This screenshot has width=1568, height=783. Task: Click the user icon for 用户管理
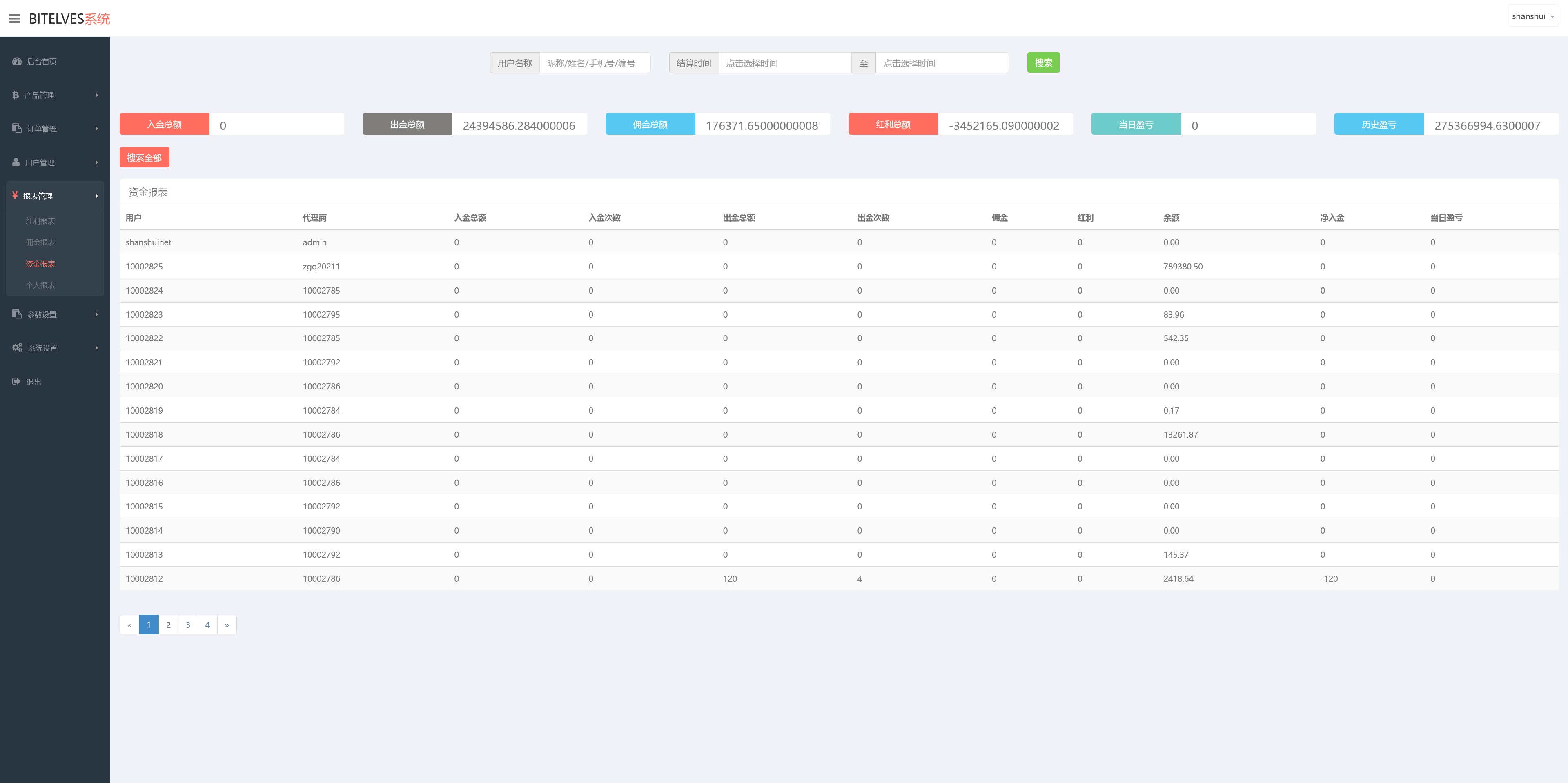(16, 162)
